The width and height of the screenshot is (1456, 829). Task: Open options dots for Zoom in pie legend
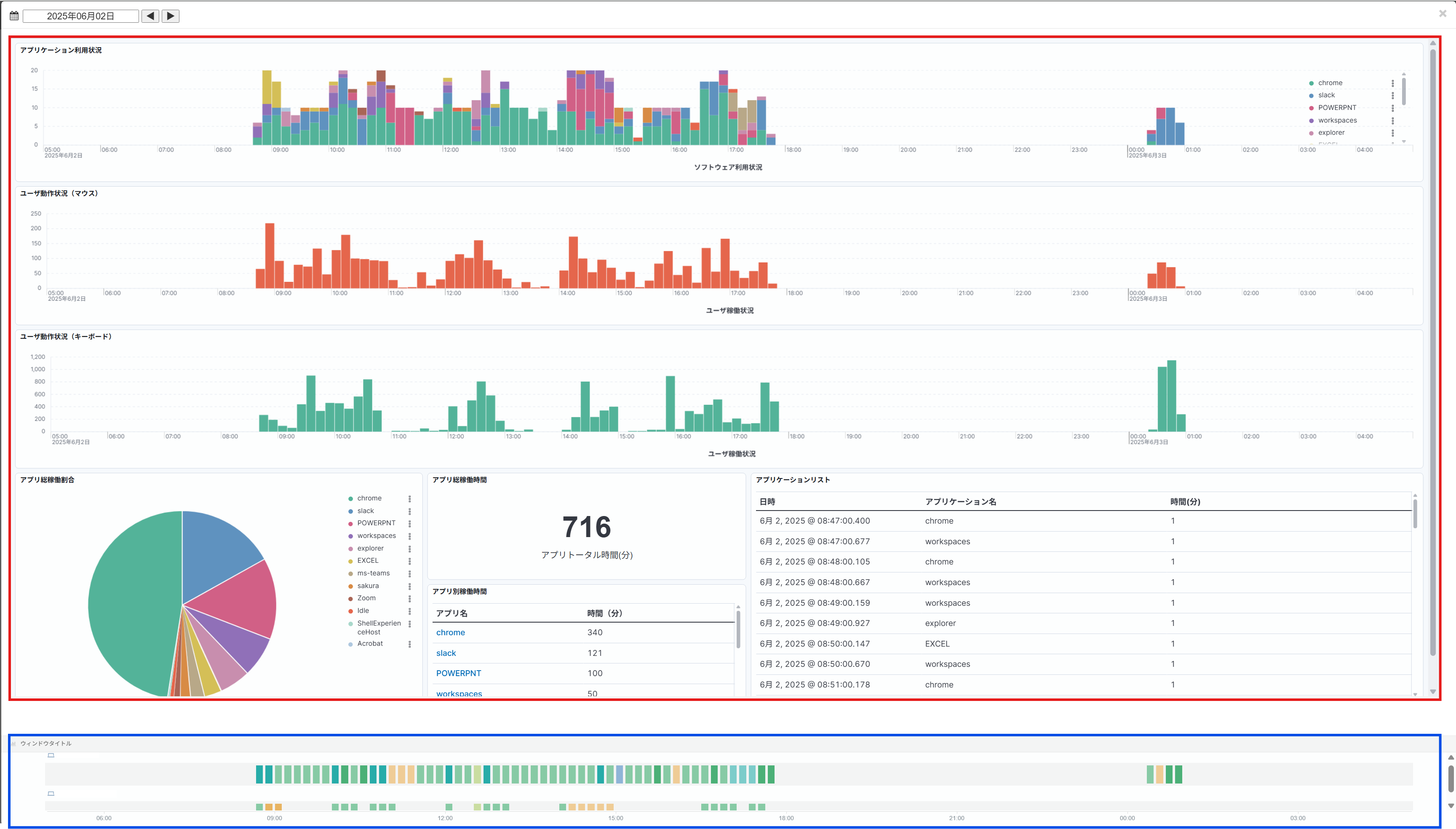409,599
